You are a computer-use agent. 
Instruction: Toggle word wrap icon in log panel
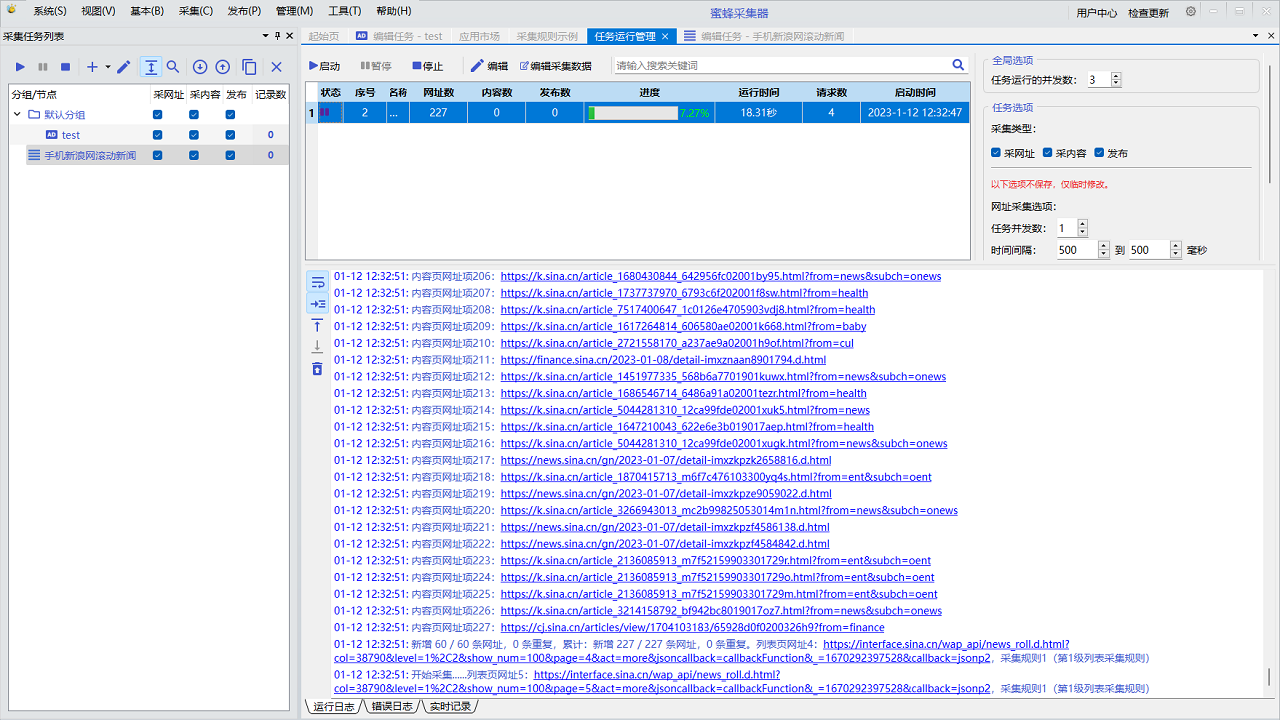(317, 282)
